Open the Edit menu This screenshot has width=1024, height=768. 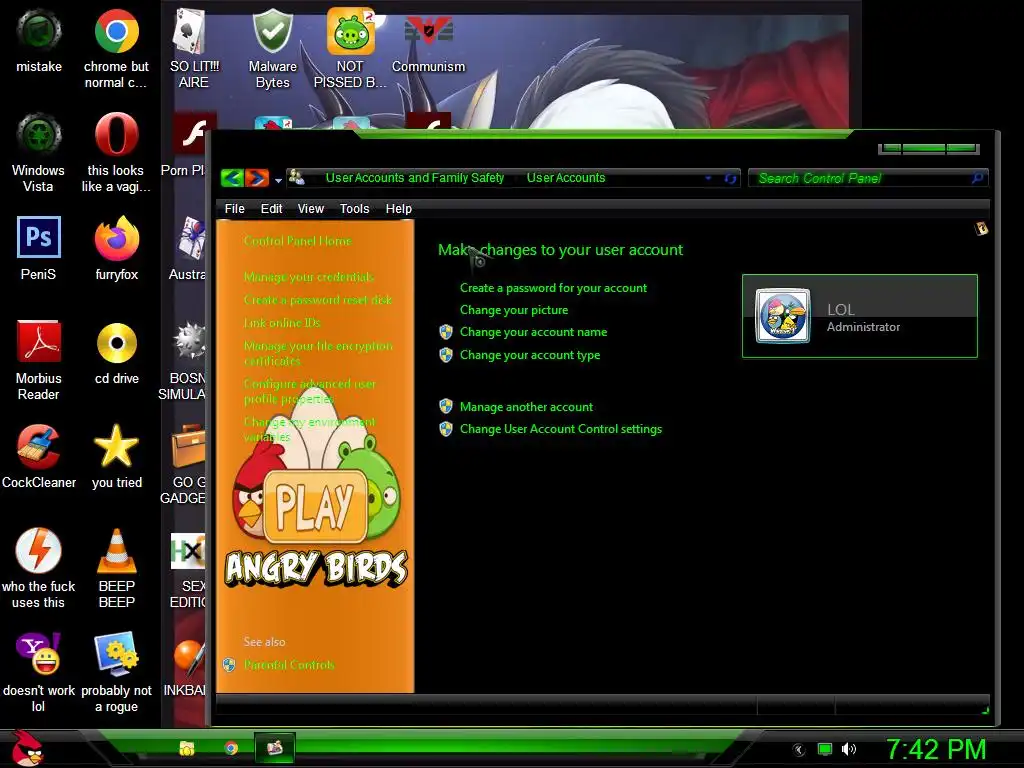pos(271,208)
